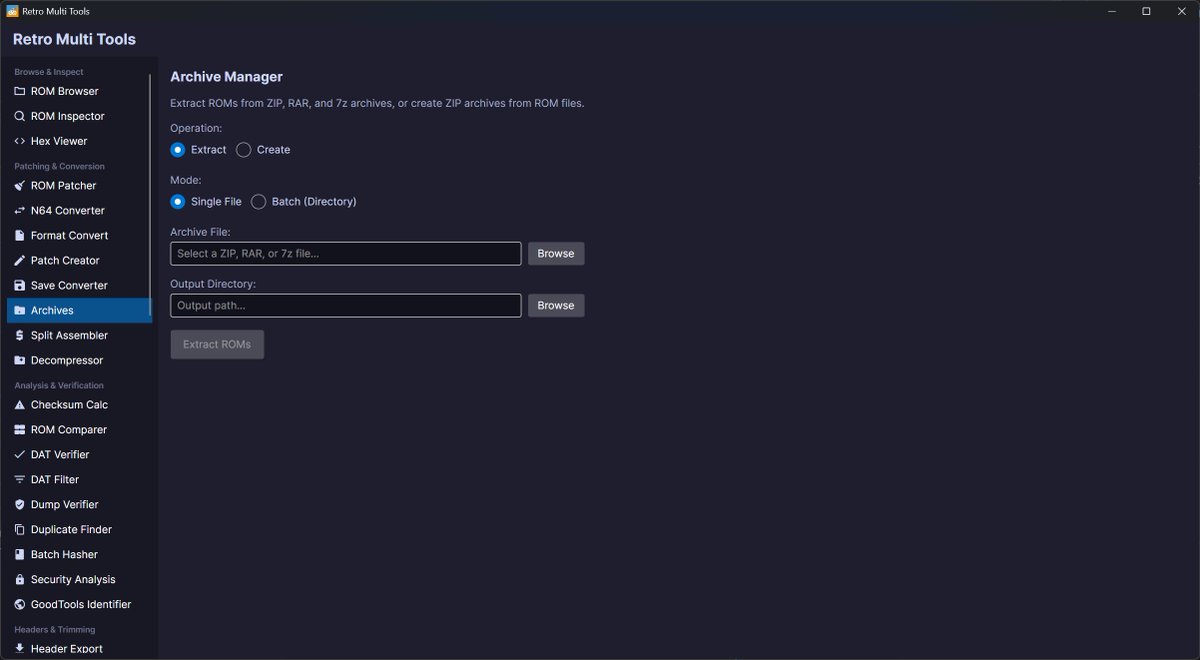This screenshot has width=1200, height=660.
Task: Open the GoodTools Identifier tool
Action: (x=79, y=604)
